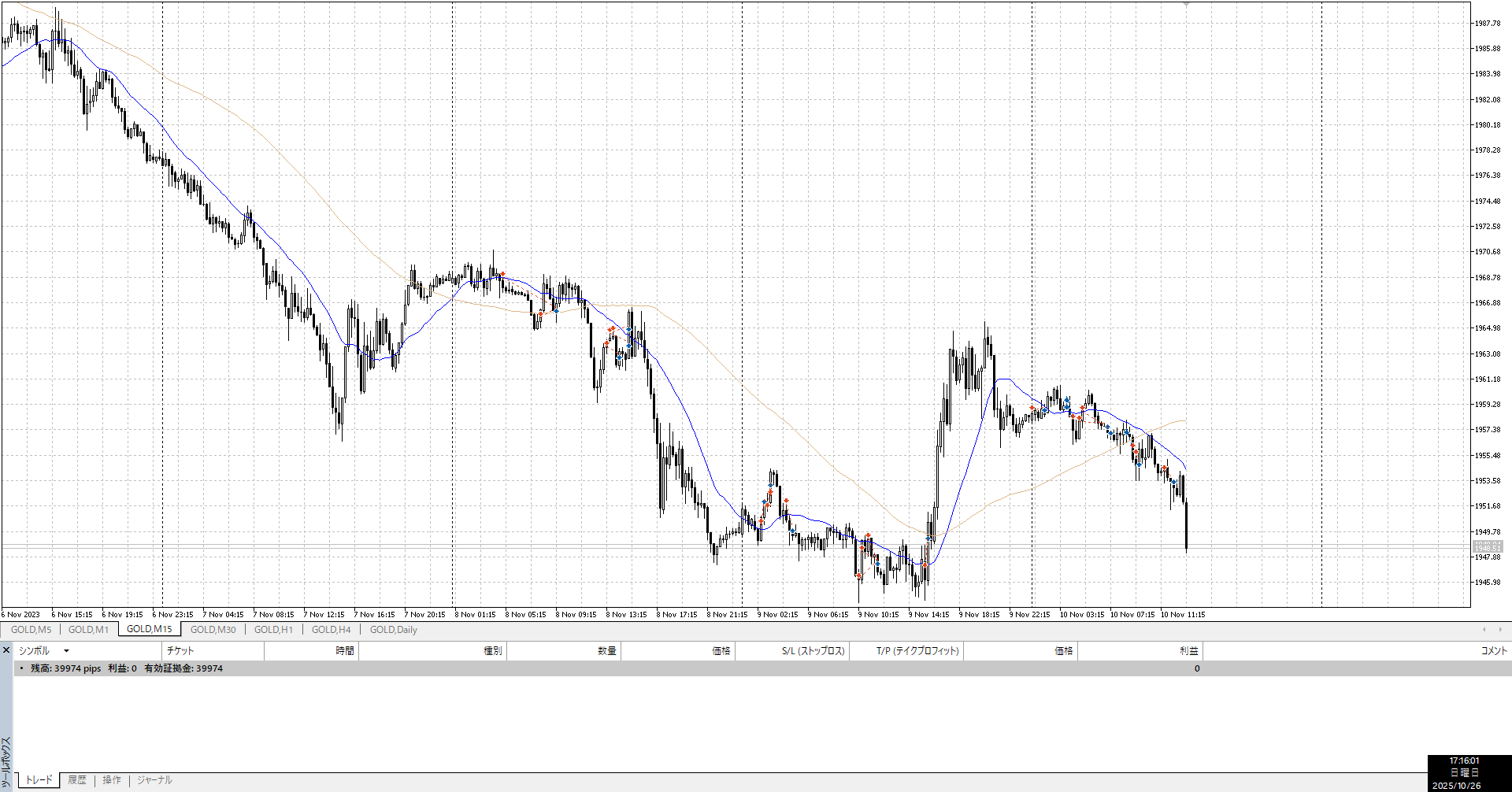
Task: Show the GOLD,H4 chart tab
Action: (331, 629)
